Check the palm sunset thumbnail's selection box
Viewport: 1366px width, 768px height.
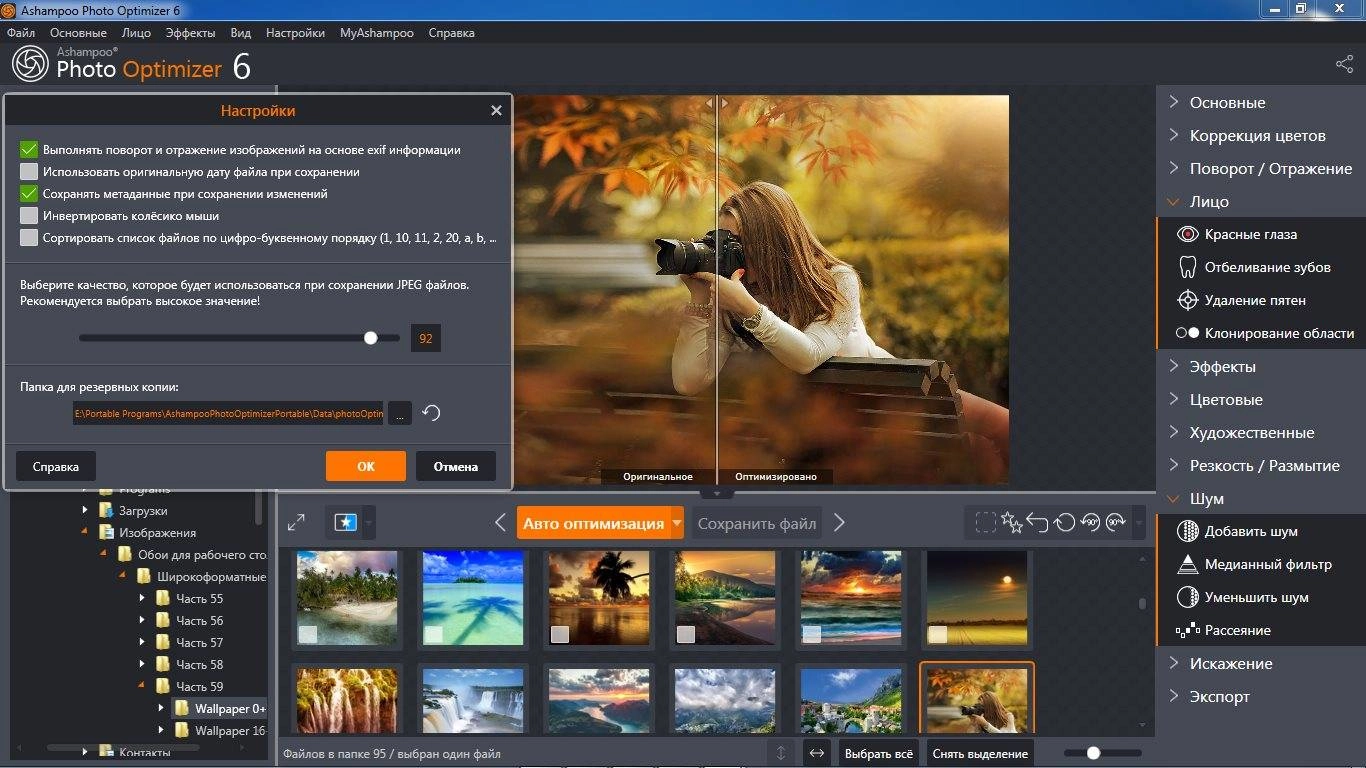[x=560, y=634]
